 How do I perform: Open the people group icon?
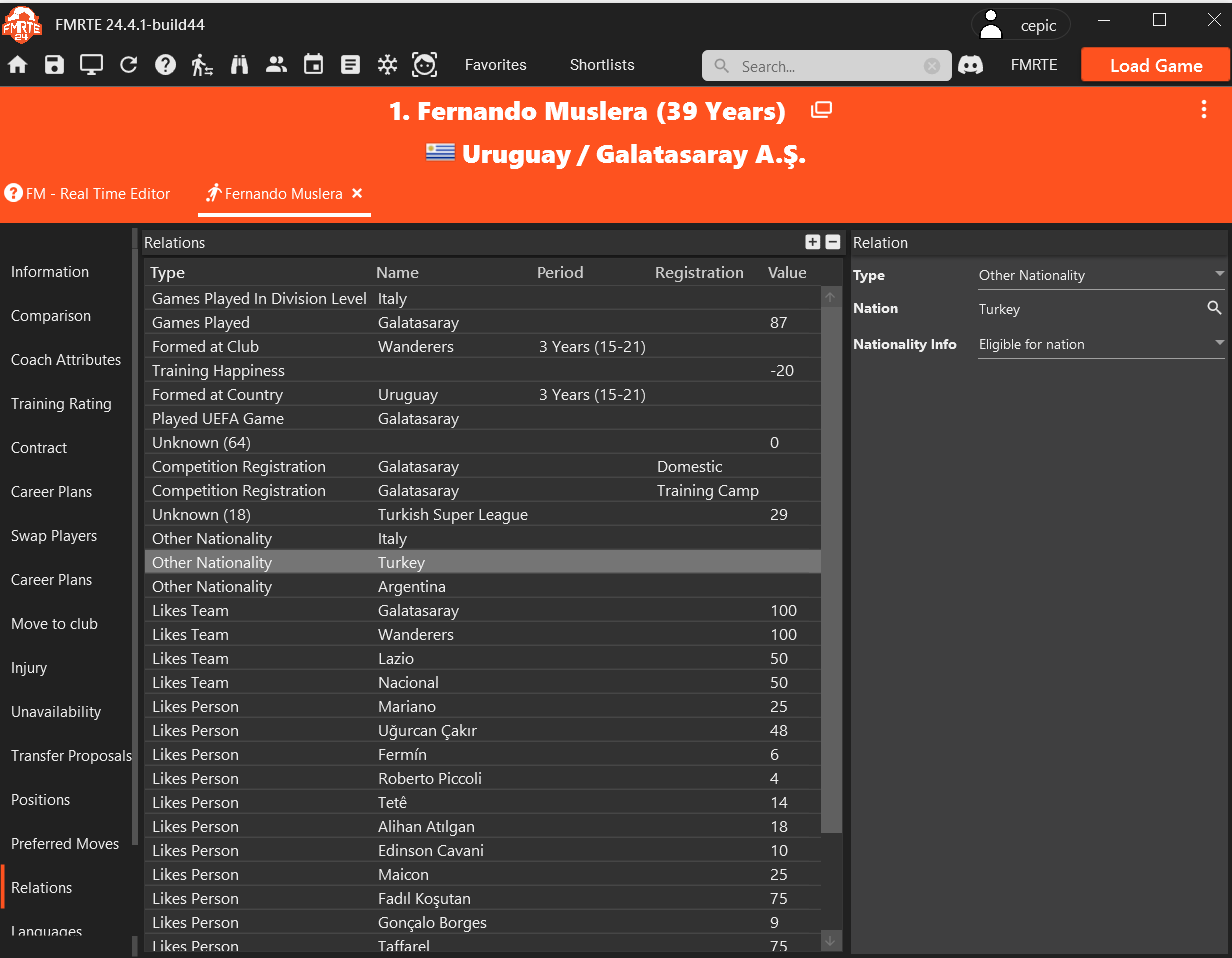pos(277,65)
